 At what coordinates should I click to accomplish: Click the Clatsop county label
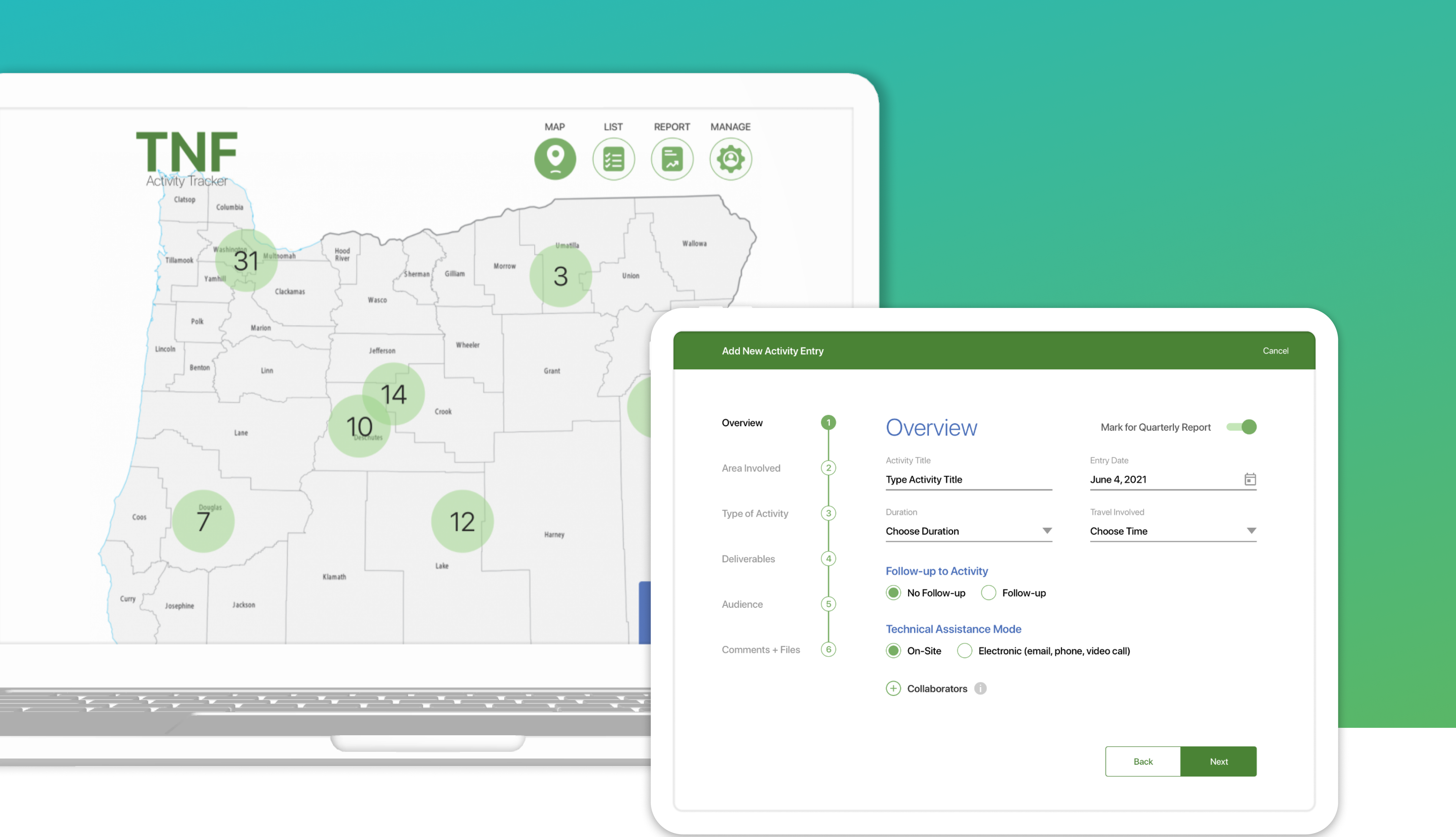tap(184, 199)
